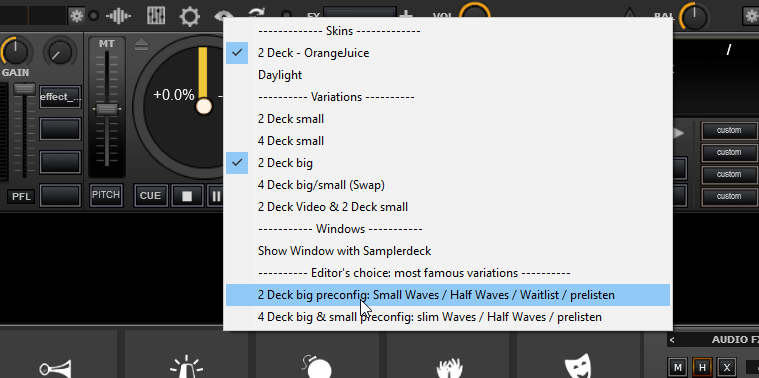Open the mixer sliders icon in top toolbar
759x378 pixels.
tap(155, 16)
